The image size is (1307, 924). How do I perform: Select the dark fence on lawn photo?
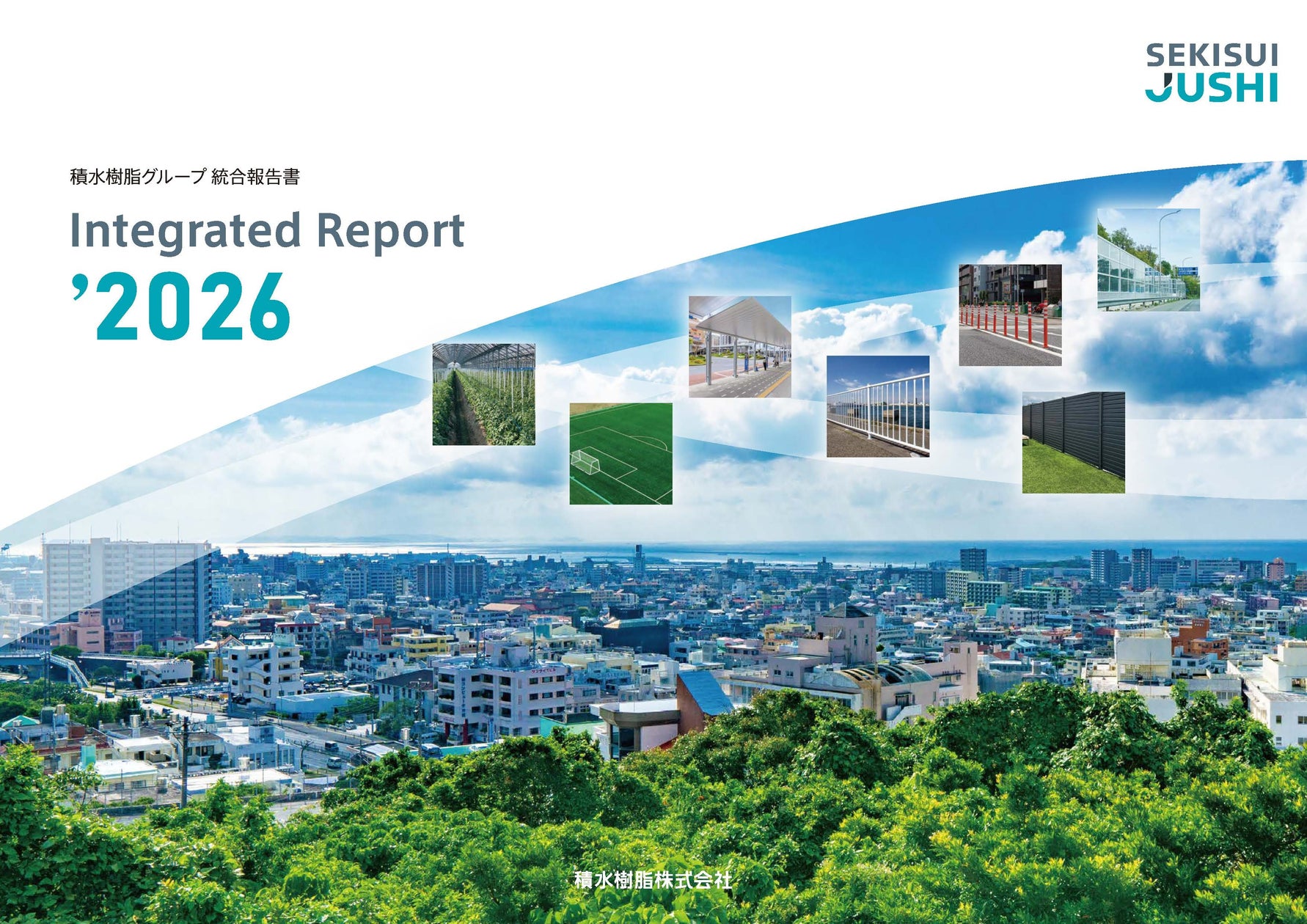tap(1074, 442)
